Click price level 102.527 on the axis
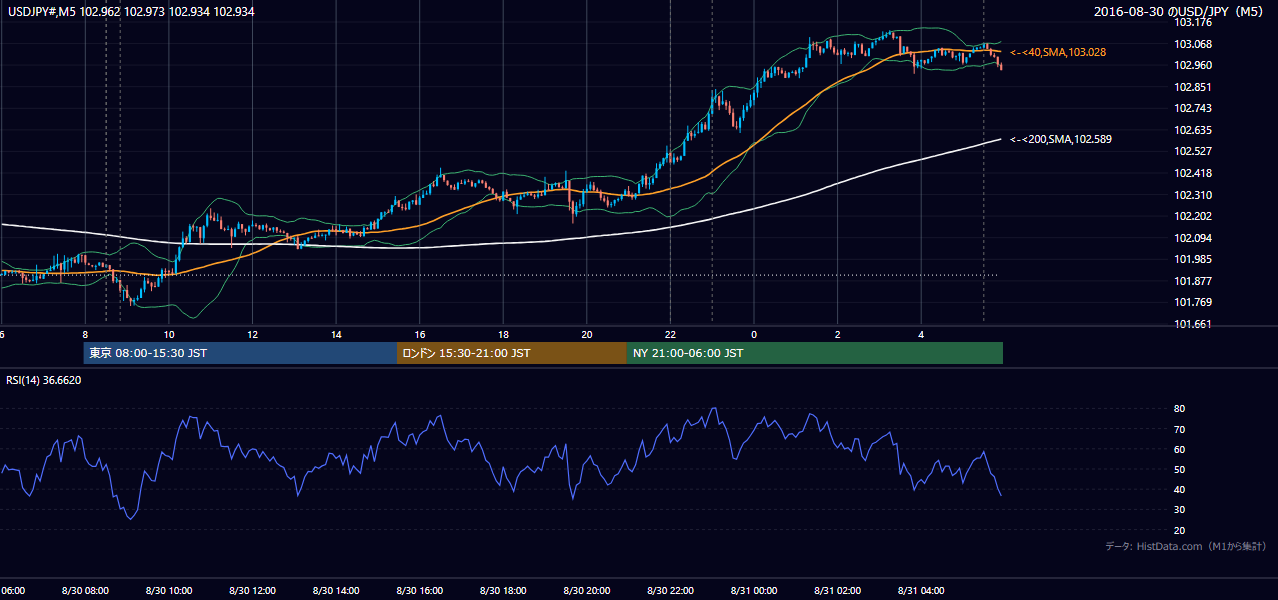This screenshot has height=600, width=1278. click(1192, 152)
